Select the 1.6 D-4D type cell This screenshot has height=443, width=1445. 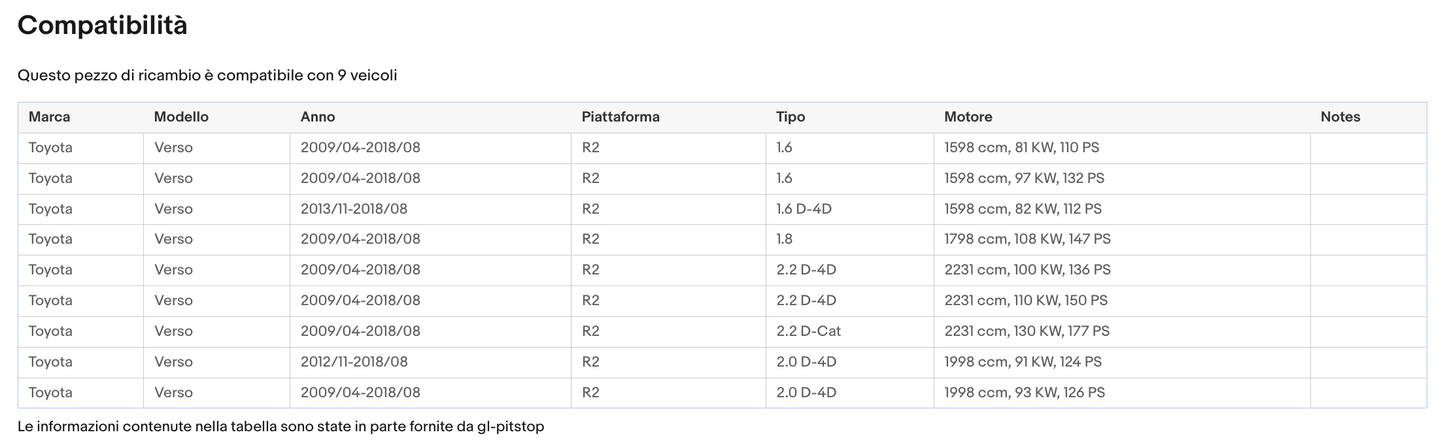(x=804, y=209)
